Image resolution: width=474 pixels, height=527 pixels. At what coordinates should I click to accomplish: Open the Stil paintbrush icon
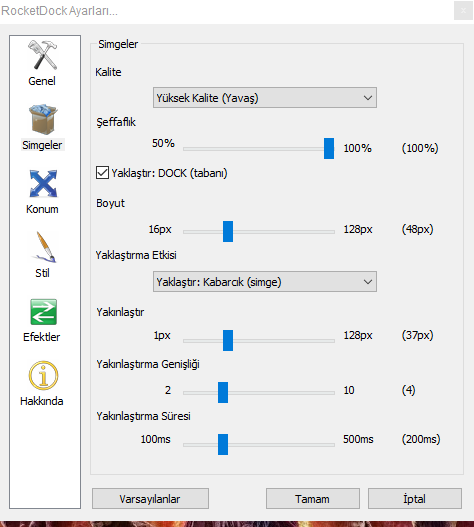(x=44, y=247)
